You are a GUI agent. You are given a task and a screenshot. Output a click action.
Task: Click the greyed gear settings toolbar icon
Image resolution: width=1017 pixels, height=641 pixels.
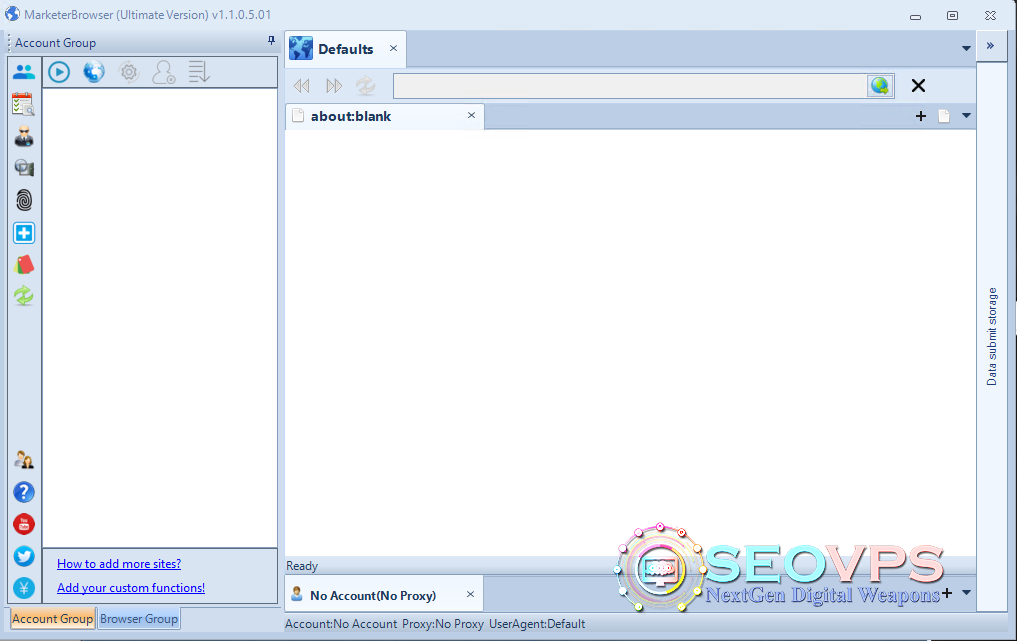tap(129, 72)
